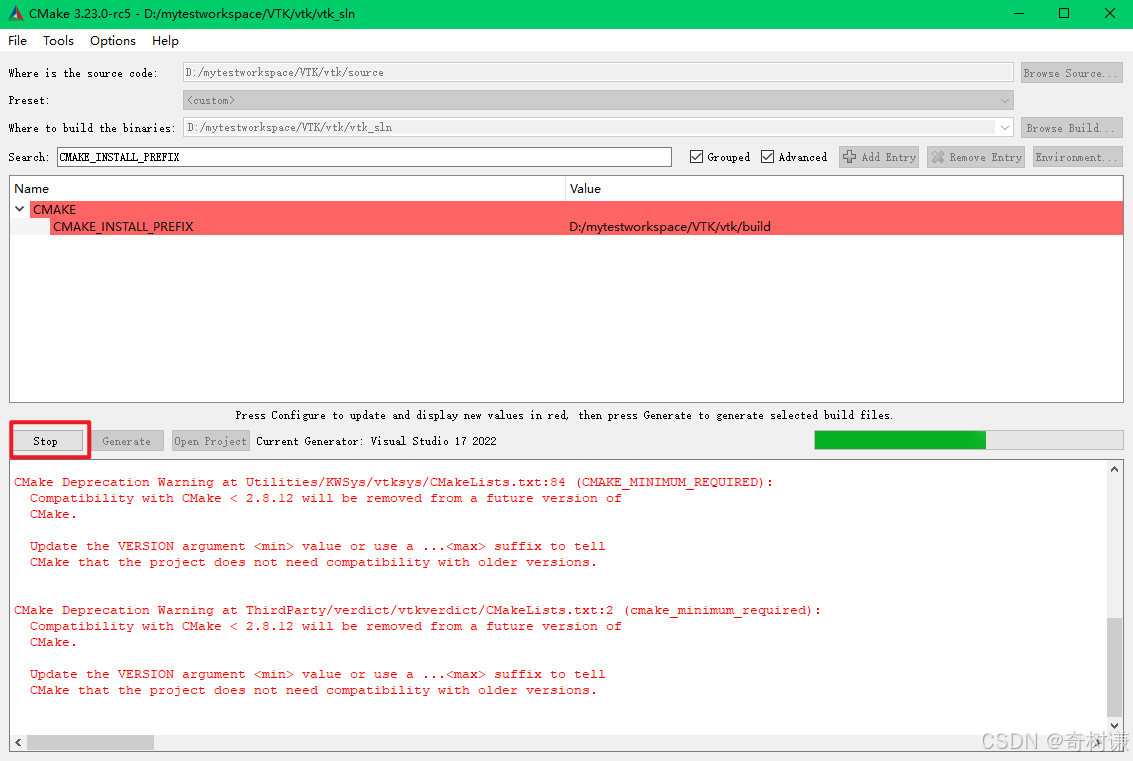Toggle the Grouped checkbox

point(697,157)
